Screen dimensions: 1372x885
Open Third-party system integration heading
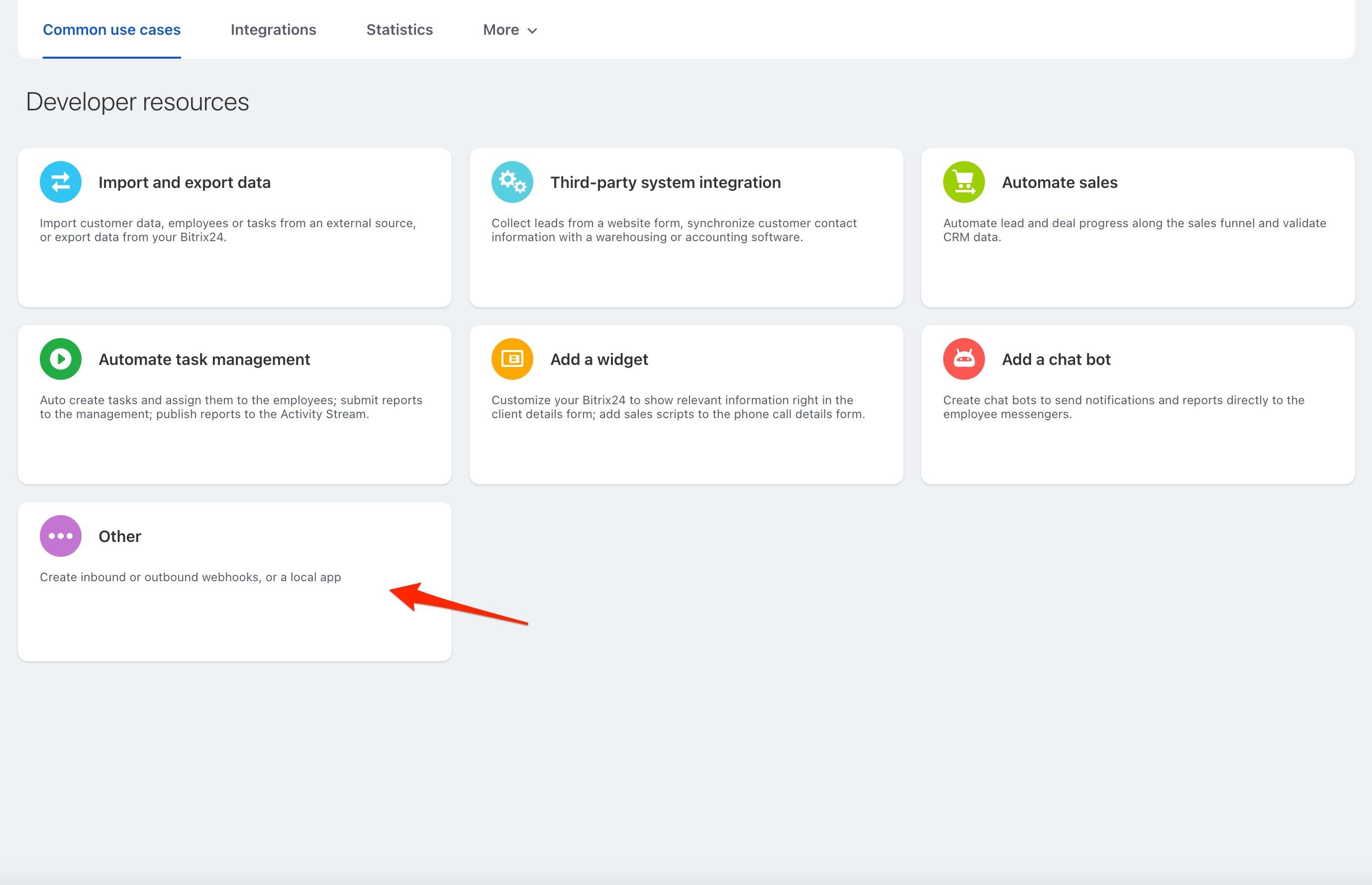665,182
